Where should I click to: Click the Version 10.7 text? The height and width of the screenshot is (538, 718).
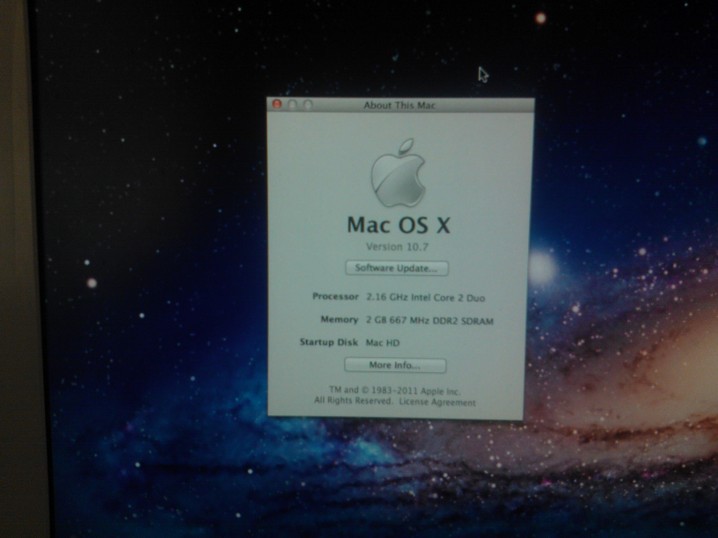397,247
